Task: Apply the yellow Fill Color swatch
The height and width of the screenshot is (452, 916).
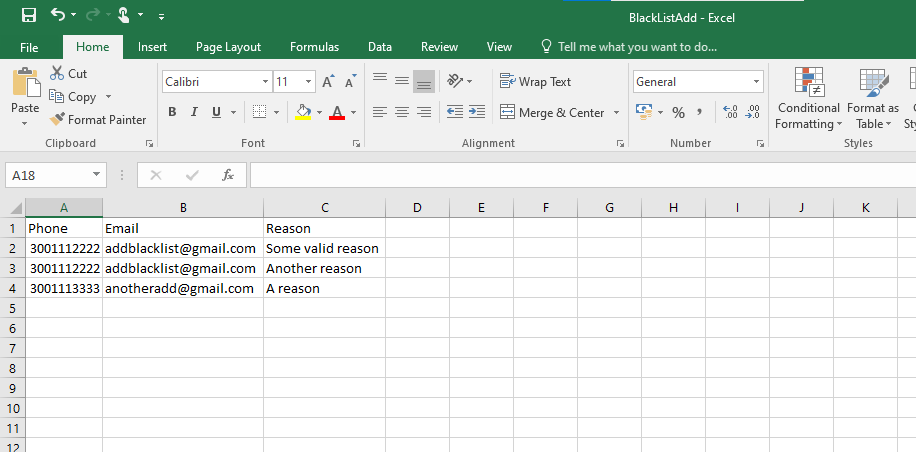Action: pyautogui.click(x=304, y=112)
